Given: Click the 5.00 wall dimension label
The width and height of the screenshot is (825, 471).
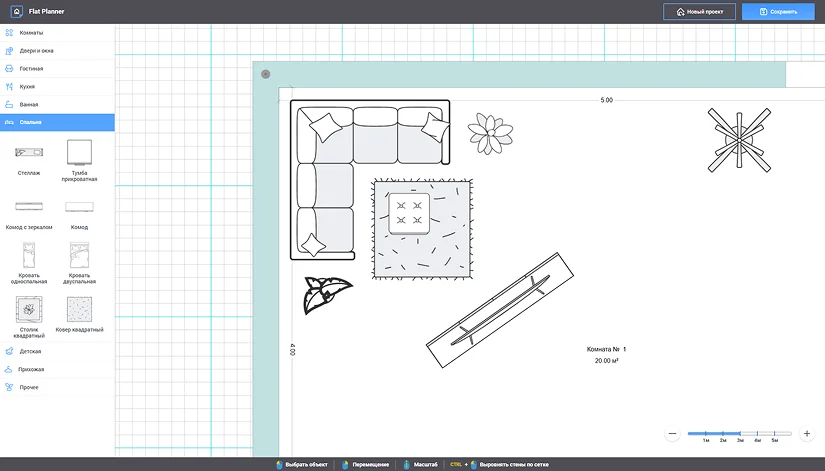Looking at the screenshot, I should coord(606,100).
